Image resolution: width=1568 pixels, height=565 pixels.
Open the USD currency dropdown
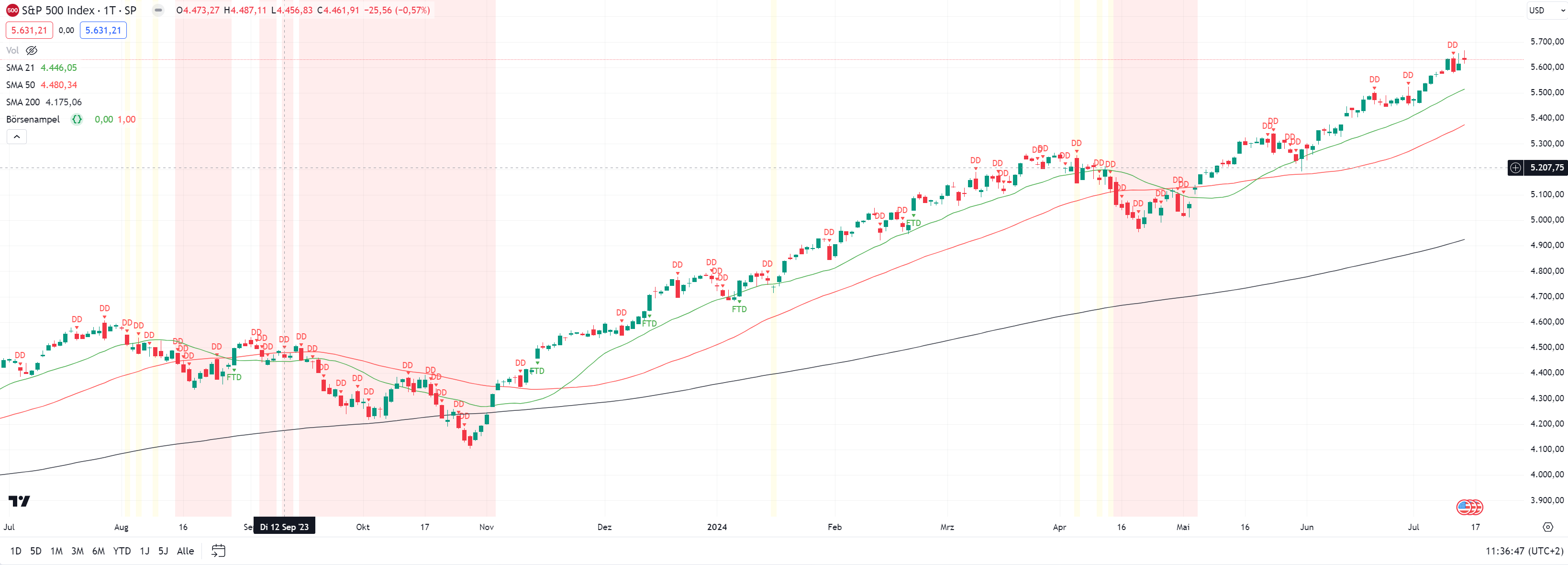pyautogui.click(x=1545, y=11)
